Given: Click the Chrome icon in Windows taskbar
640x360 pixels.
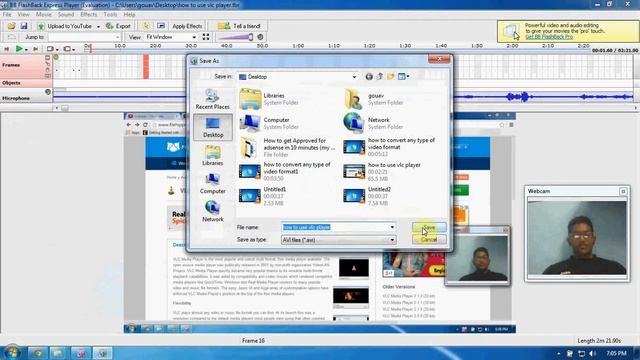Looking at the screenshot, I should 38,353.
